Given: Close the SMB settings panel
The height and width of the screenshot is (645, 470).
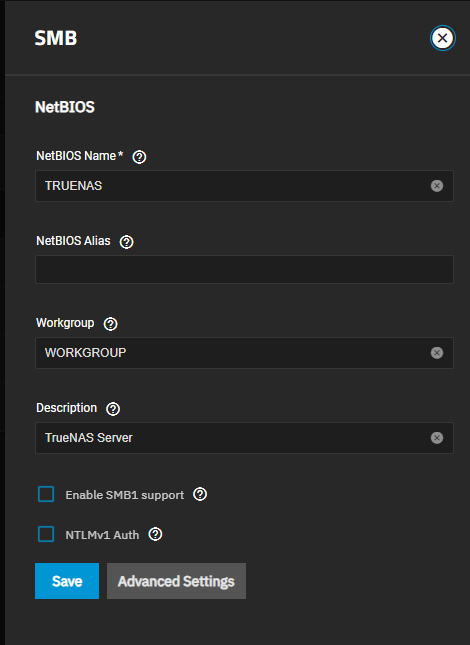Looking at the screenshot, I should pos(442,38).
